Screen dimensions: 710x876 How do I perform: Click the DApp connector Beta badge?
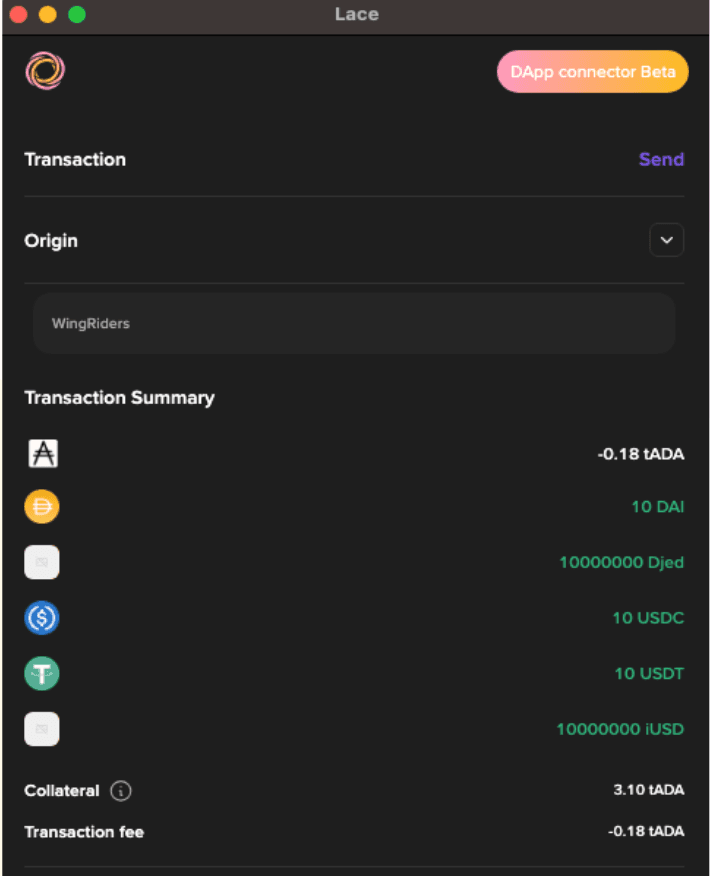coord(592,71)
